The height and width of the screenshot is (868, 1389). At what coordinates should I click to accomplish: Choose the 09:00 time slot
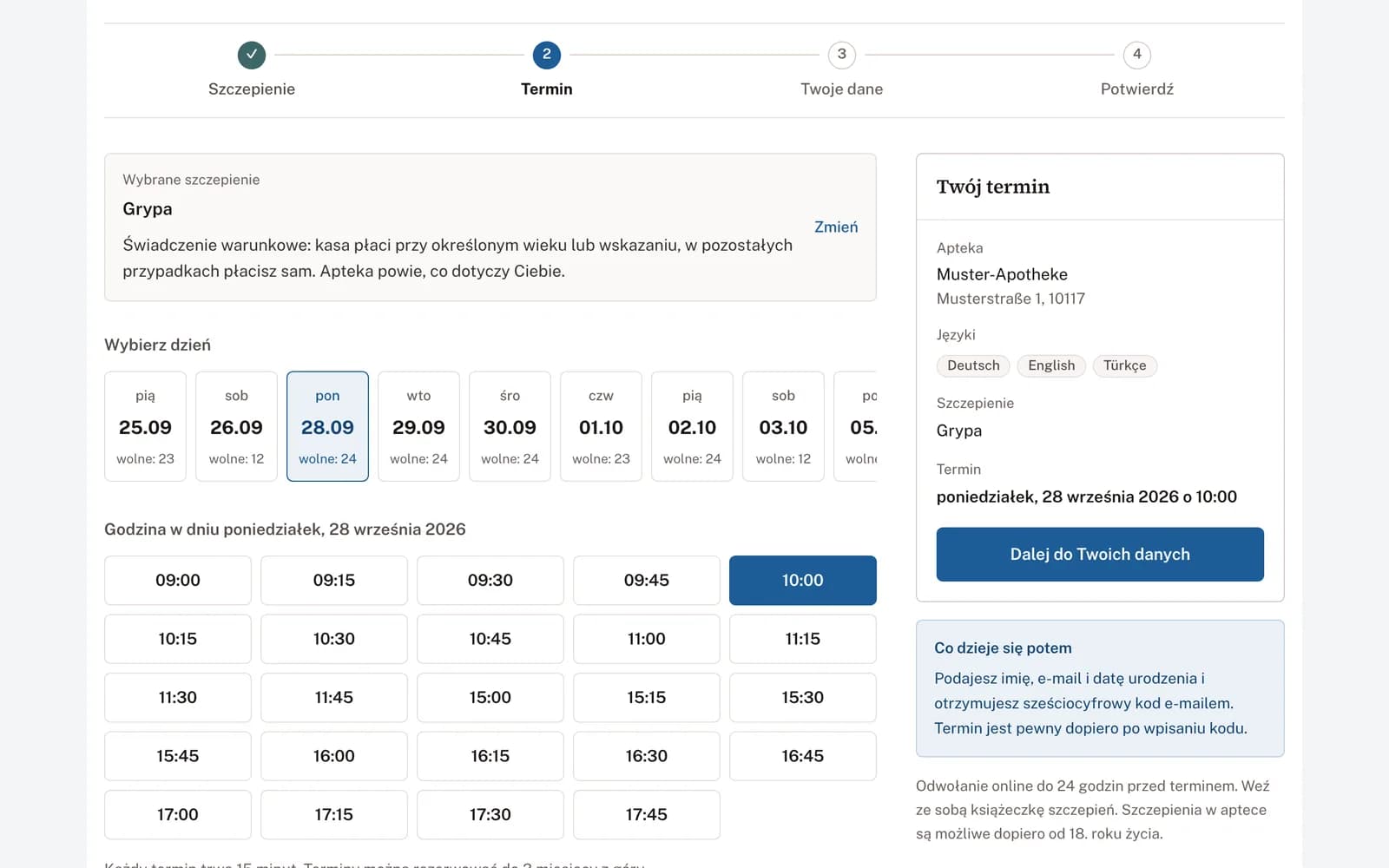[178, 580]
